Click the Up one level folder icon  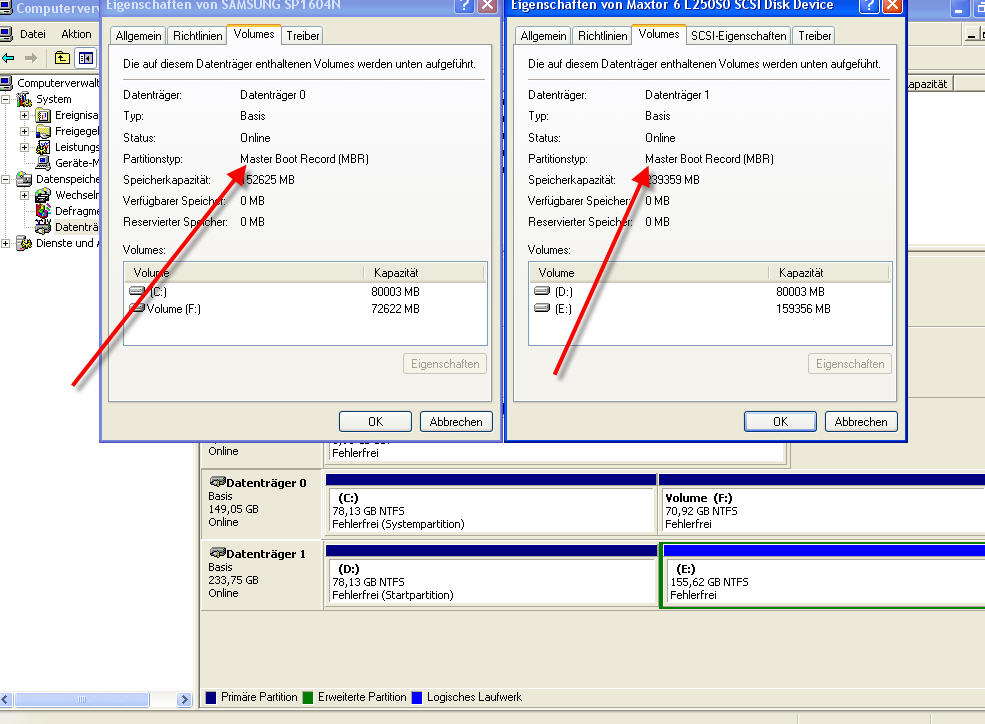pos(62,58)
